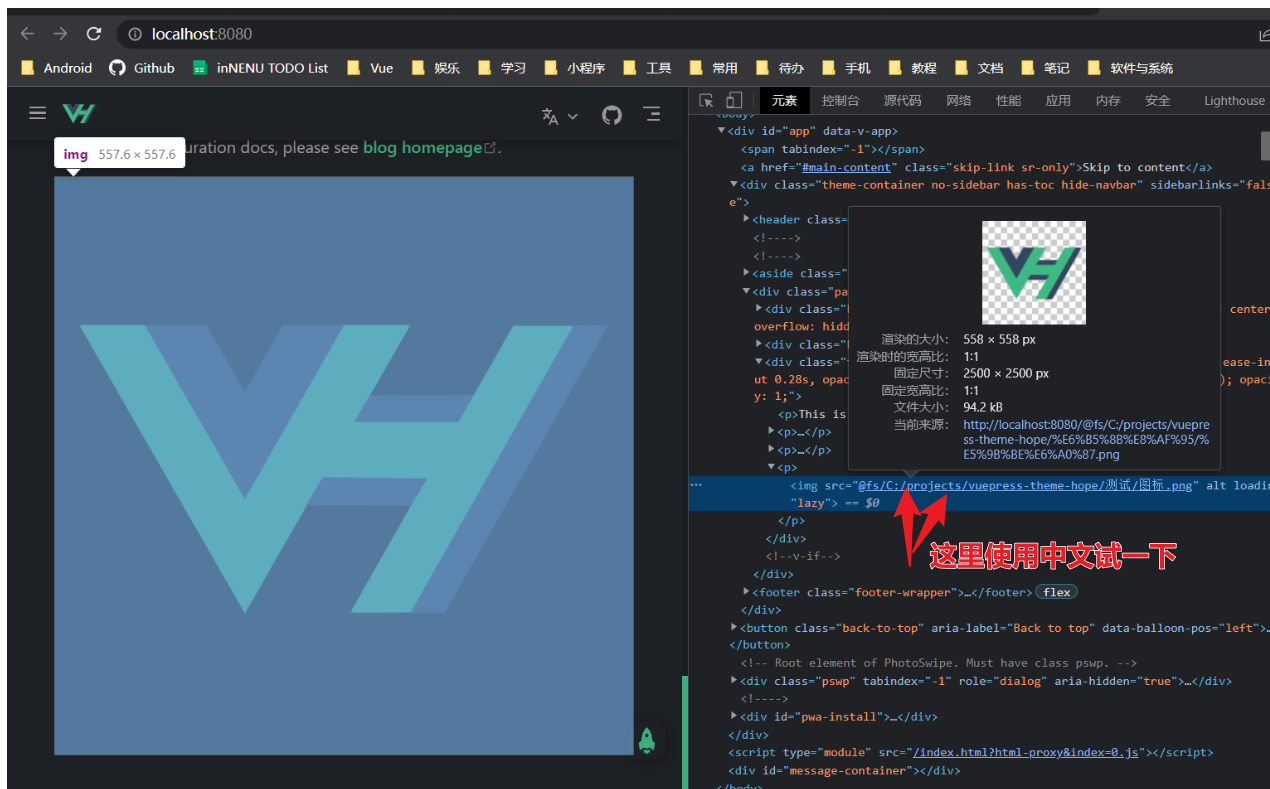Open the 待办 bookmark folder
This screenshot has height=789, width=1270.
click(x=780, y=68)
